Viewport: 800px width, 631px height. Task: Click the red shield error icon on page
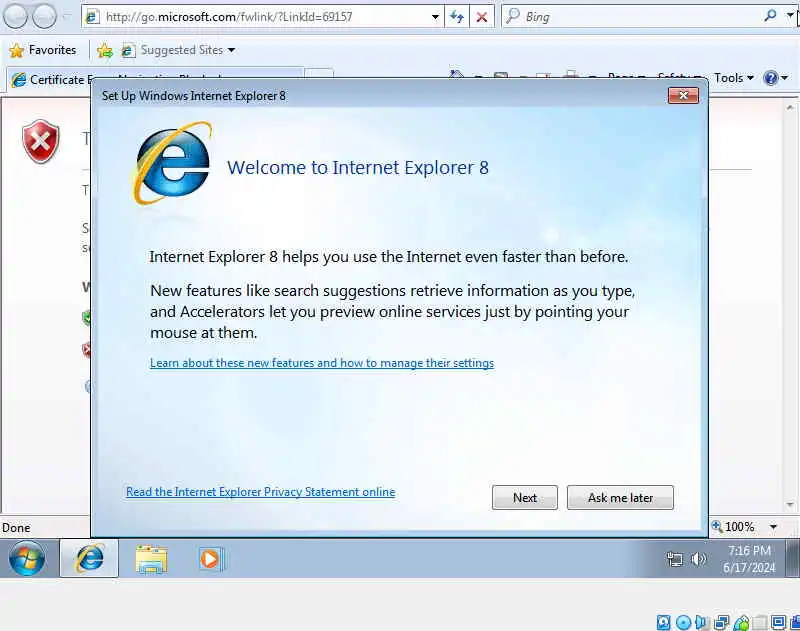pyautogui.click(x=41, y=142)
